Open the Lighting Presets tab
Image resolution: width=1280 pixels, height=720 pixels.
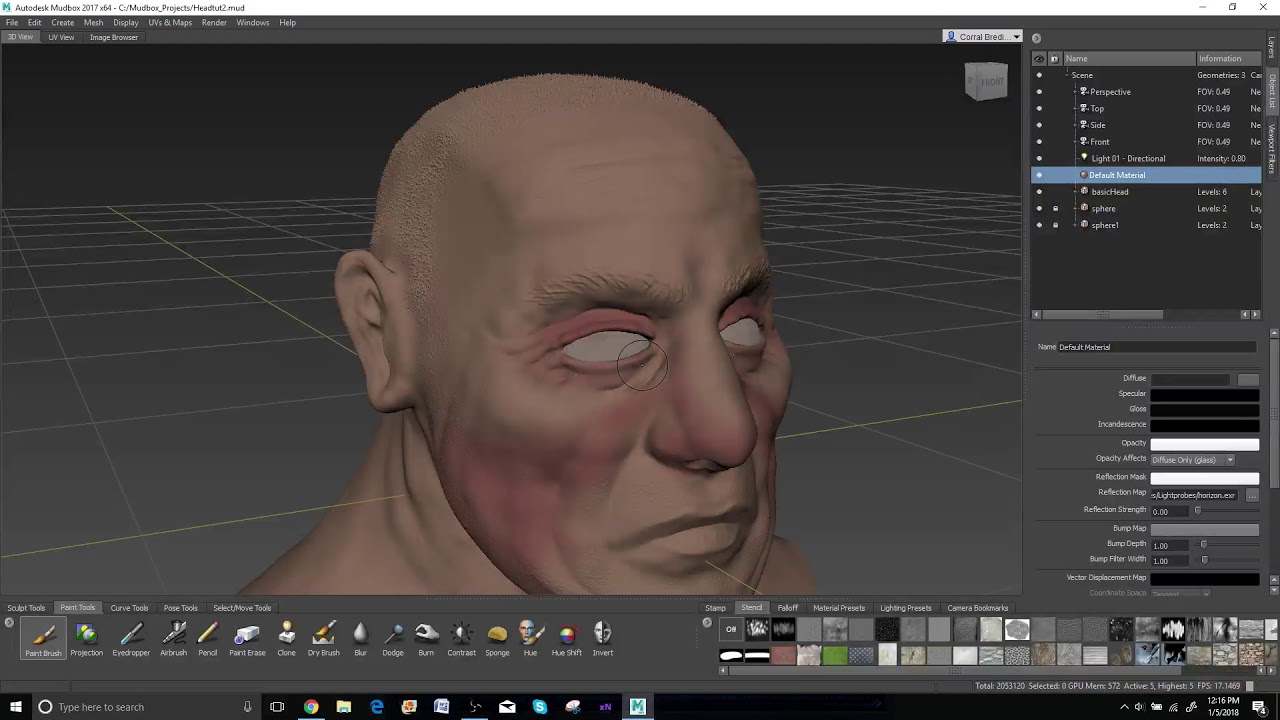coord(906,608)
